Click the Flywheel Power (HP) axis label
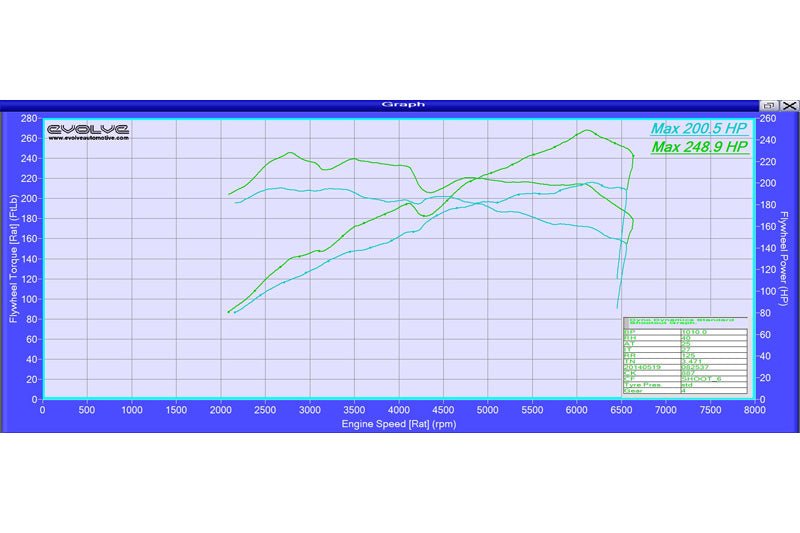 (786, 258)
